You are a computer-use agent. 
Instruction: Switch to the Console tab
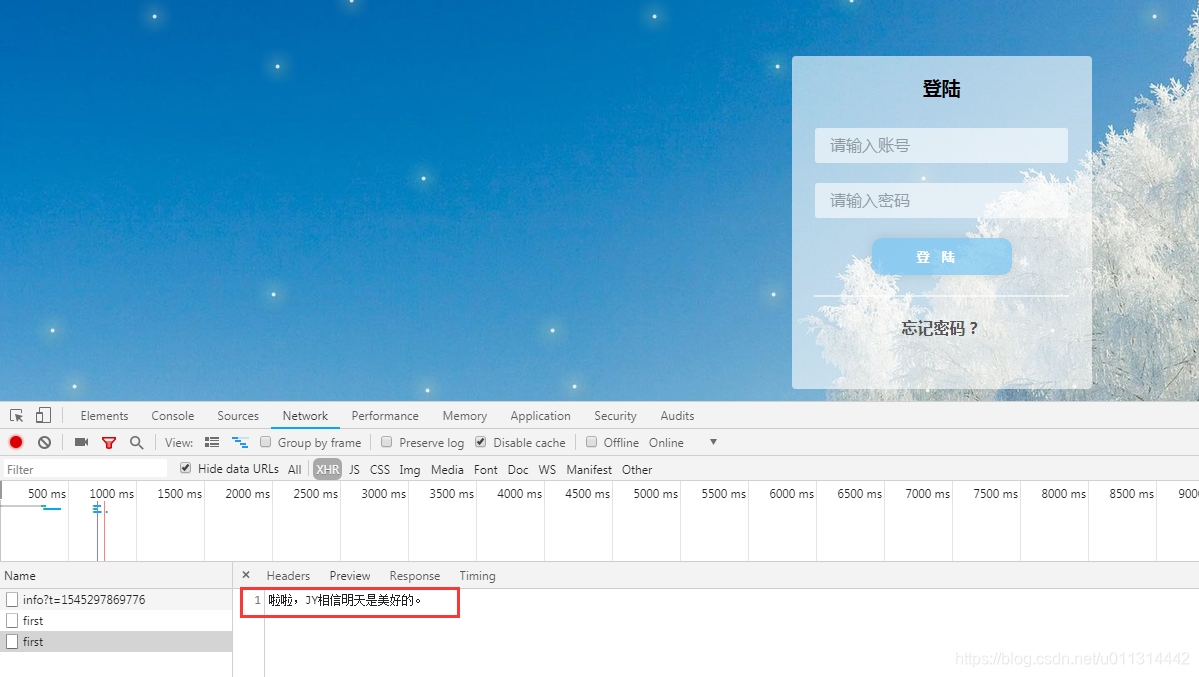pos(172,415)
